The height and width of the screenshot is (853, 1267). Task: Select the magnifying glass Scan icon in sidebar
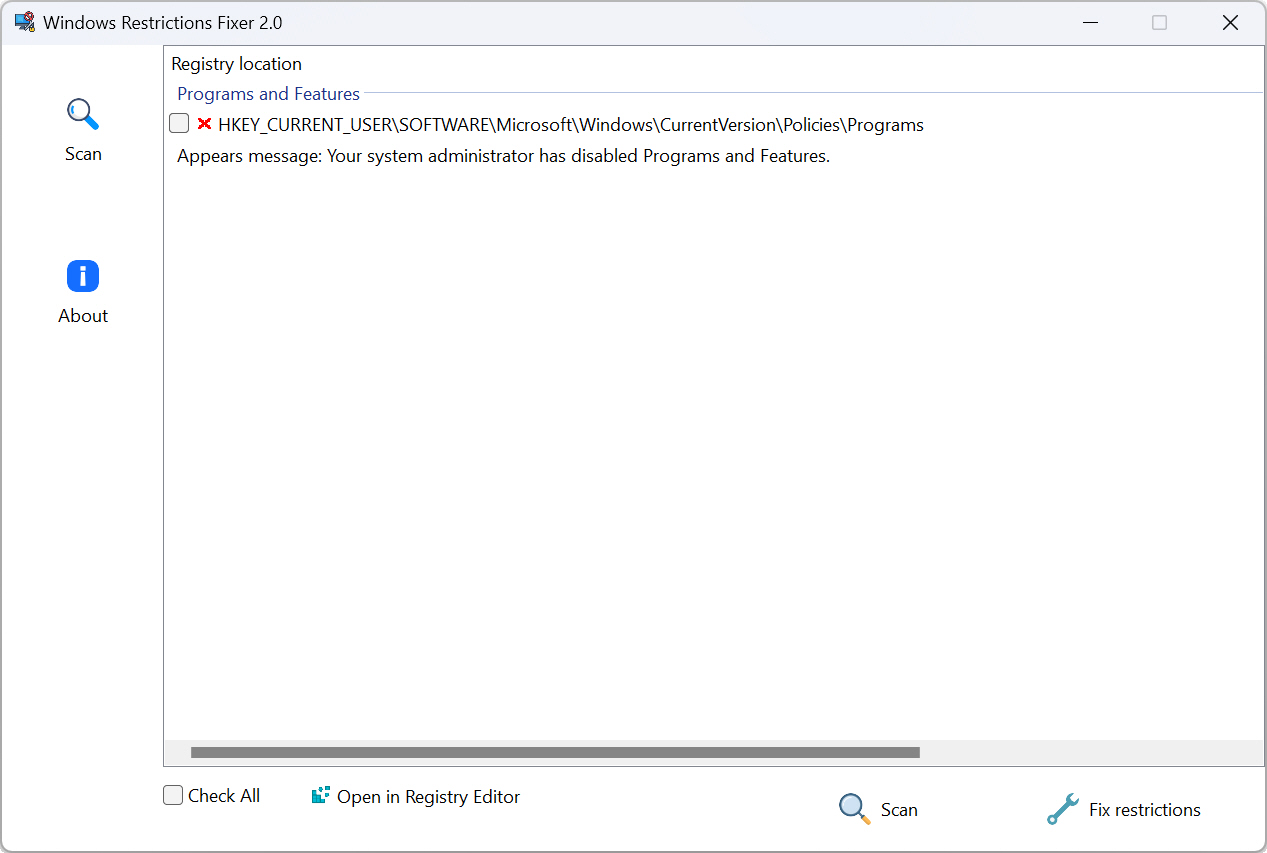(x=83, y=113)
